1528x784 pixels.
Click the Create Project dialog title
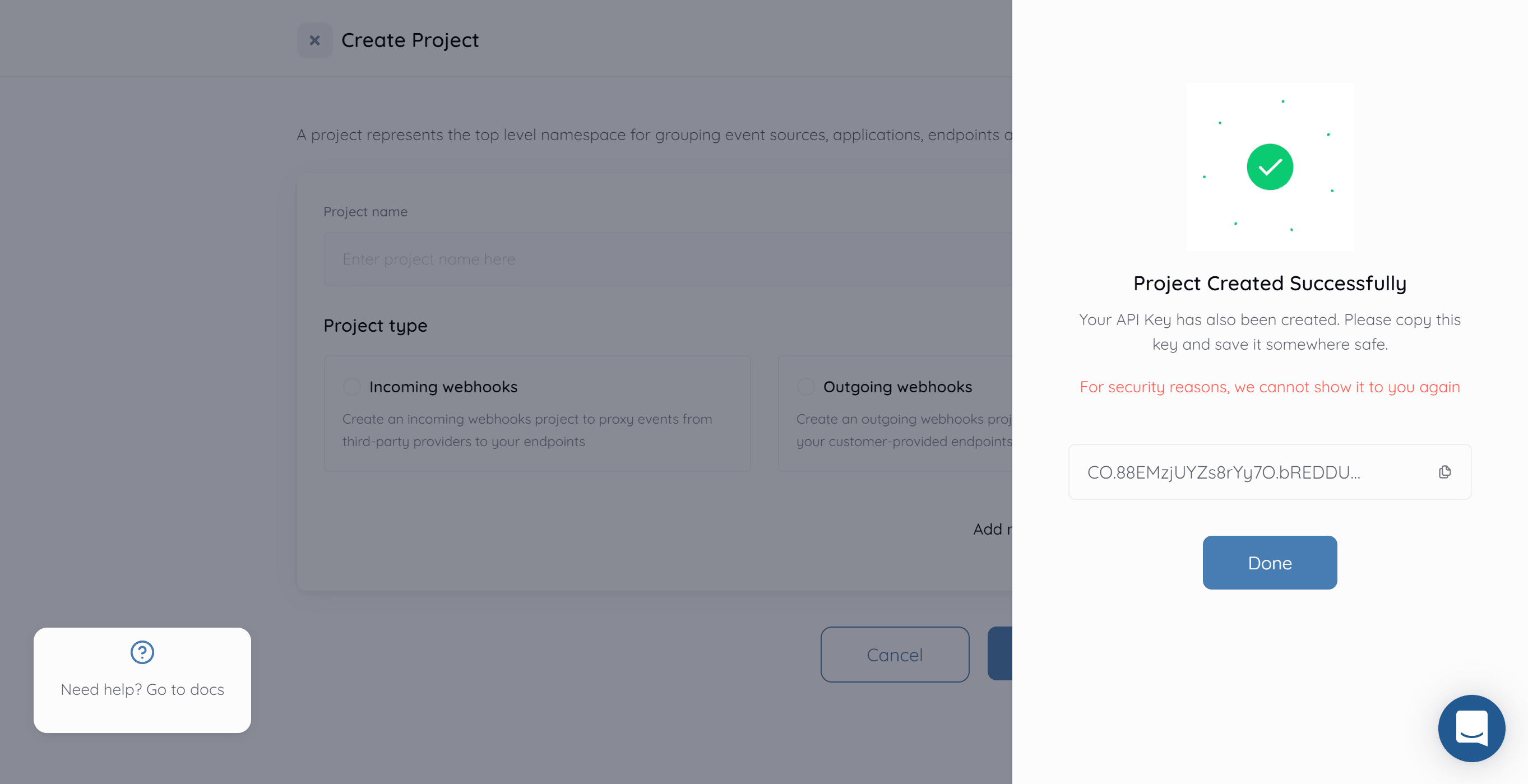(x=410, y=40)
